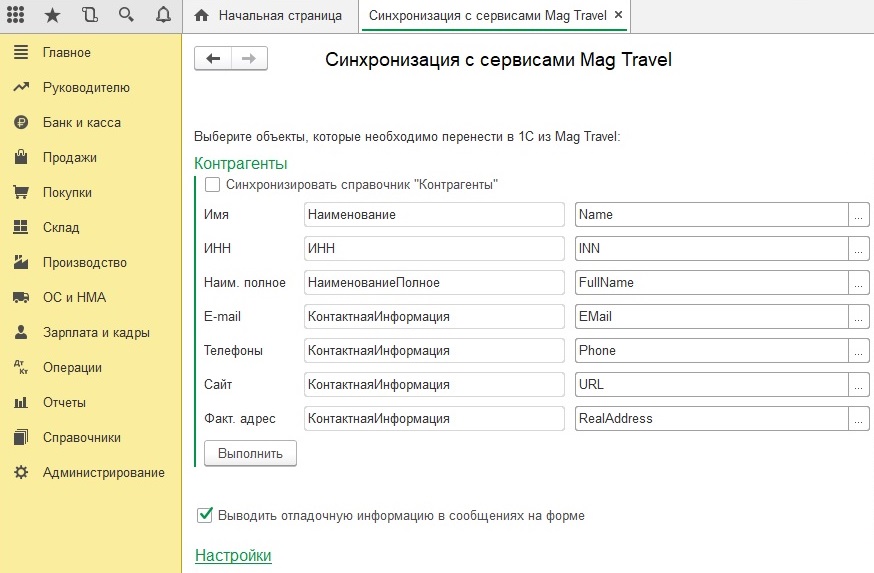Viewport: 874px width, 573px height.
Task: Open the Search magnifier icon
Action: click(127, 14)
